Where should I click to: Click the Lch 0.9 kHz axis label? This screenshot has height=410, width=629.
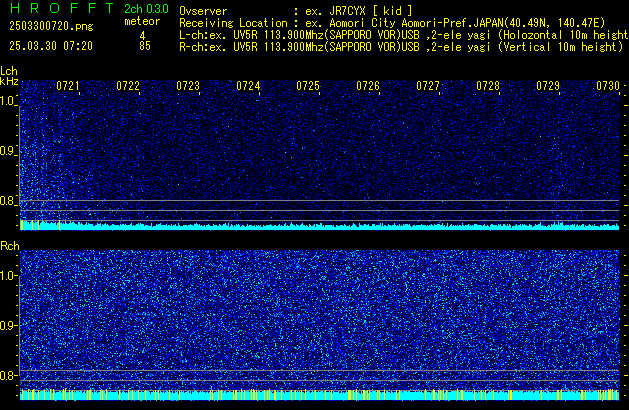(8, 151)
